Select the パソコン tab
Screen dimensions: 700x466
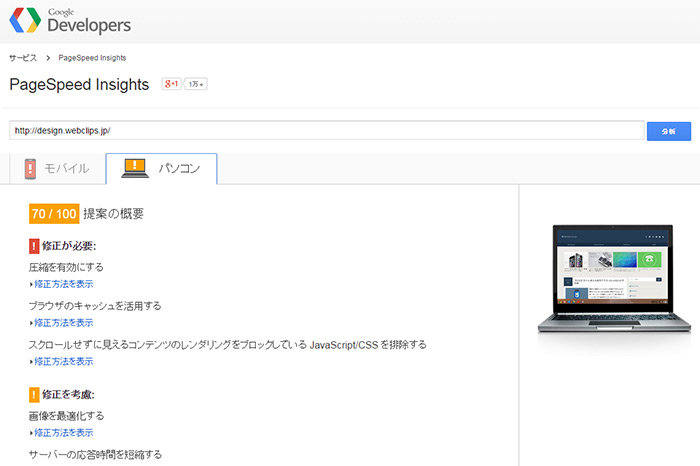162,168
